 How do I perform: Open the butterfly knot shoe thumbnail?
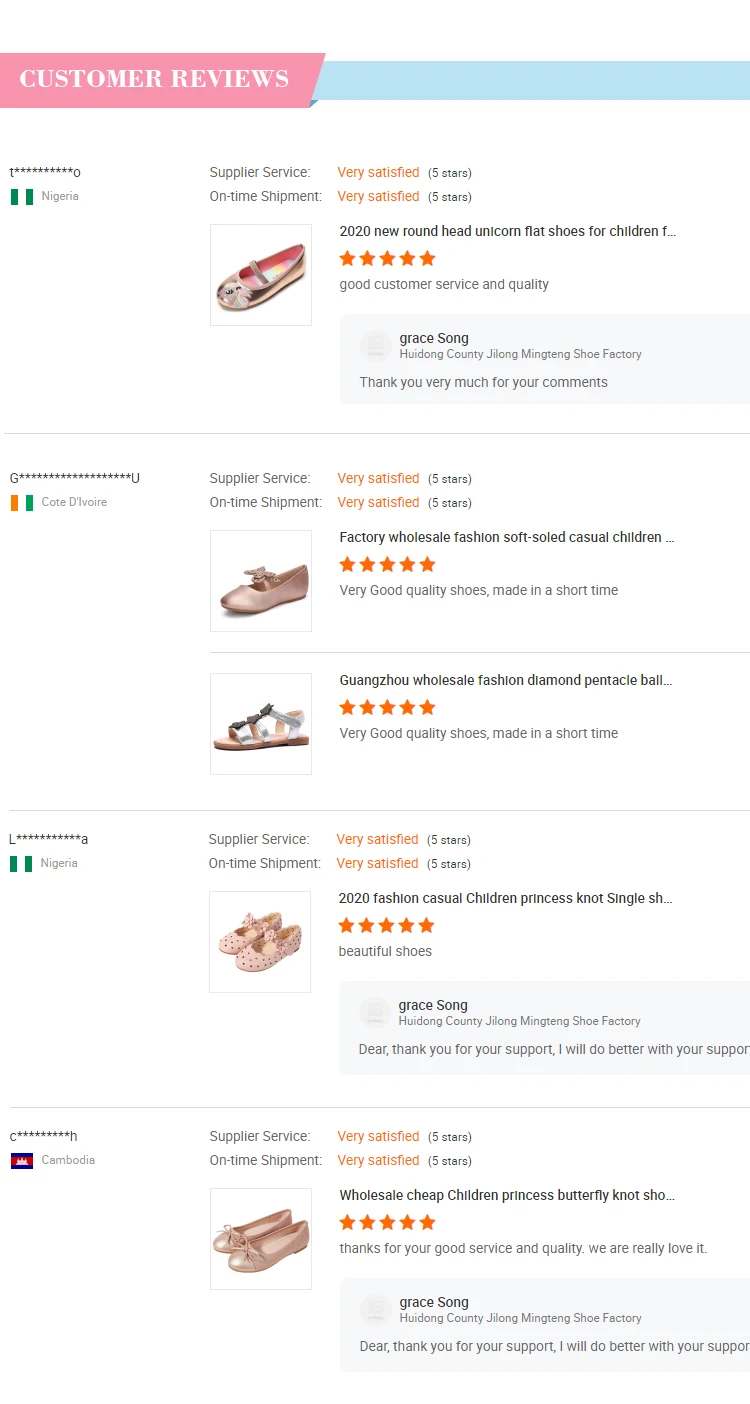[261, 1239]
